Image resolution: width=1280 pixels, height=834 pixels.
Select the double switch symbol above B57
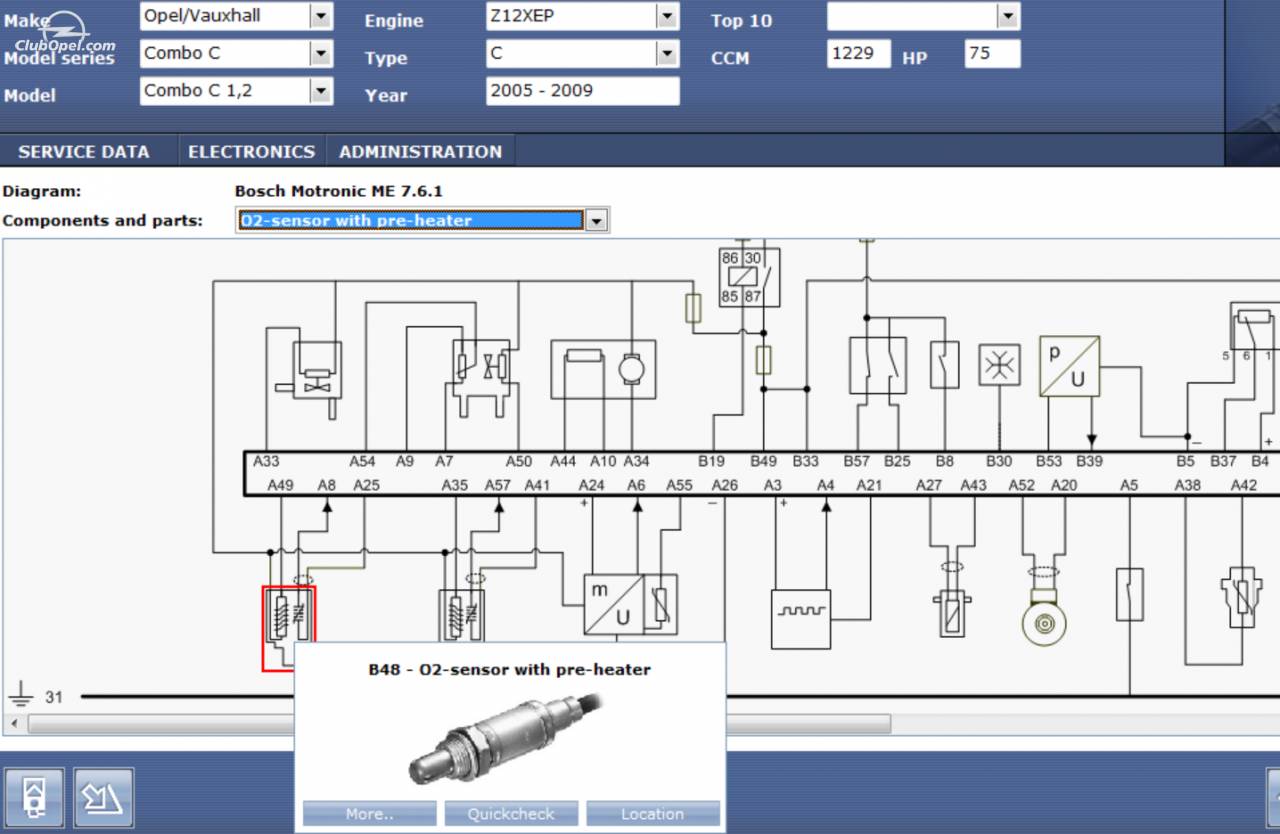pyautogui.click(x=878, y=365)
